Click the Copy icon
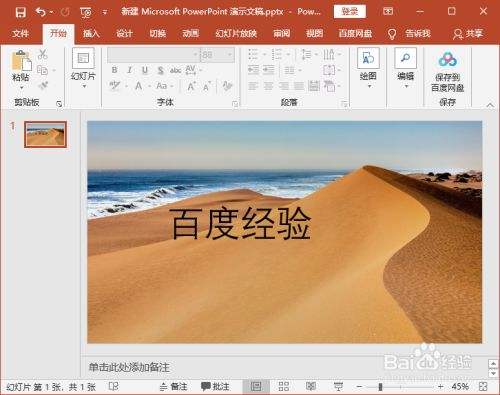 click(42, 70)
